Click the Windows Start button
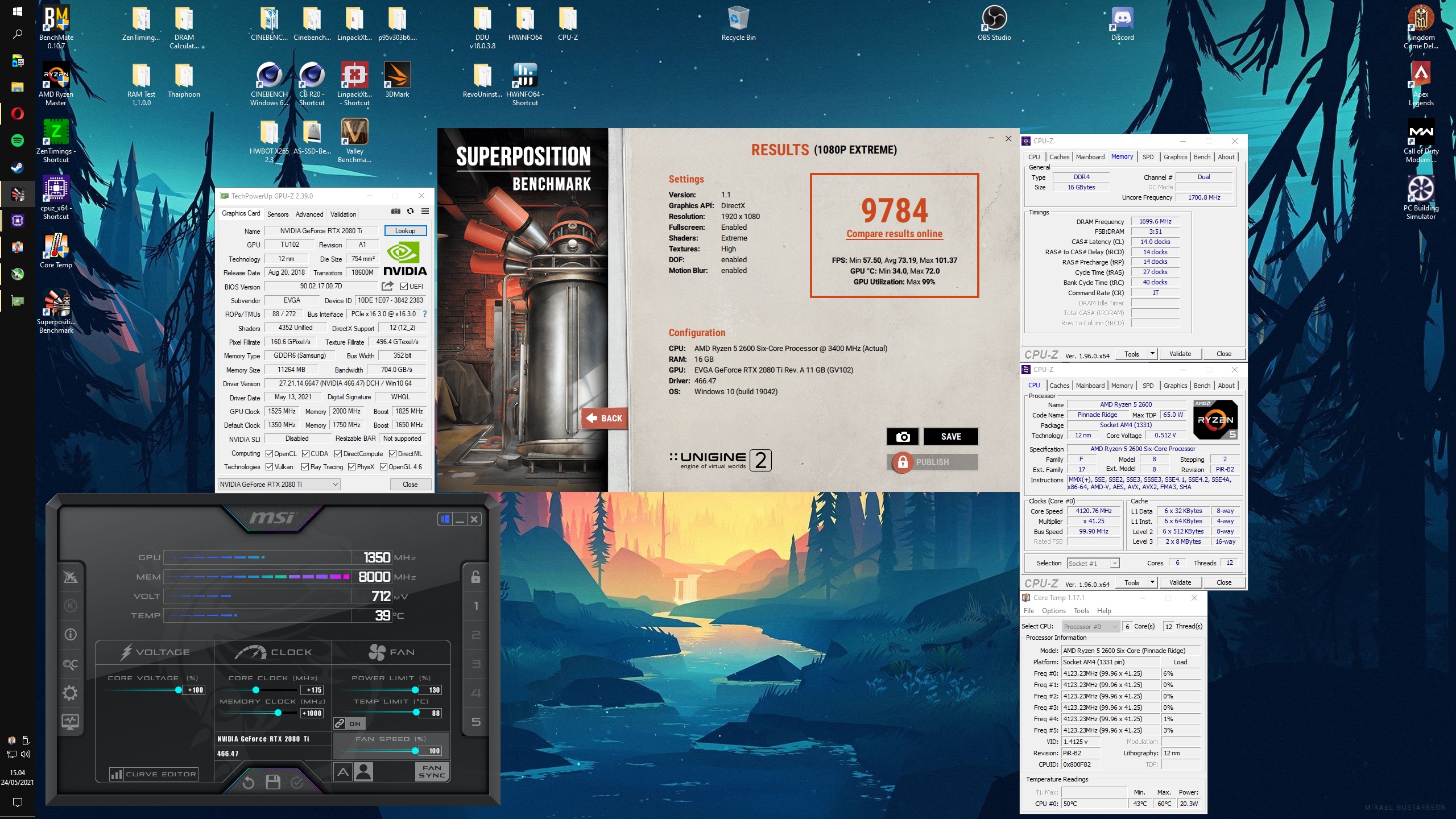The height and width of the screenshot is (819, 1456). pyautogui.click(x=18, y=11)
